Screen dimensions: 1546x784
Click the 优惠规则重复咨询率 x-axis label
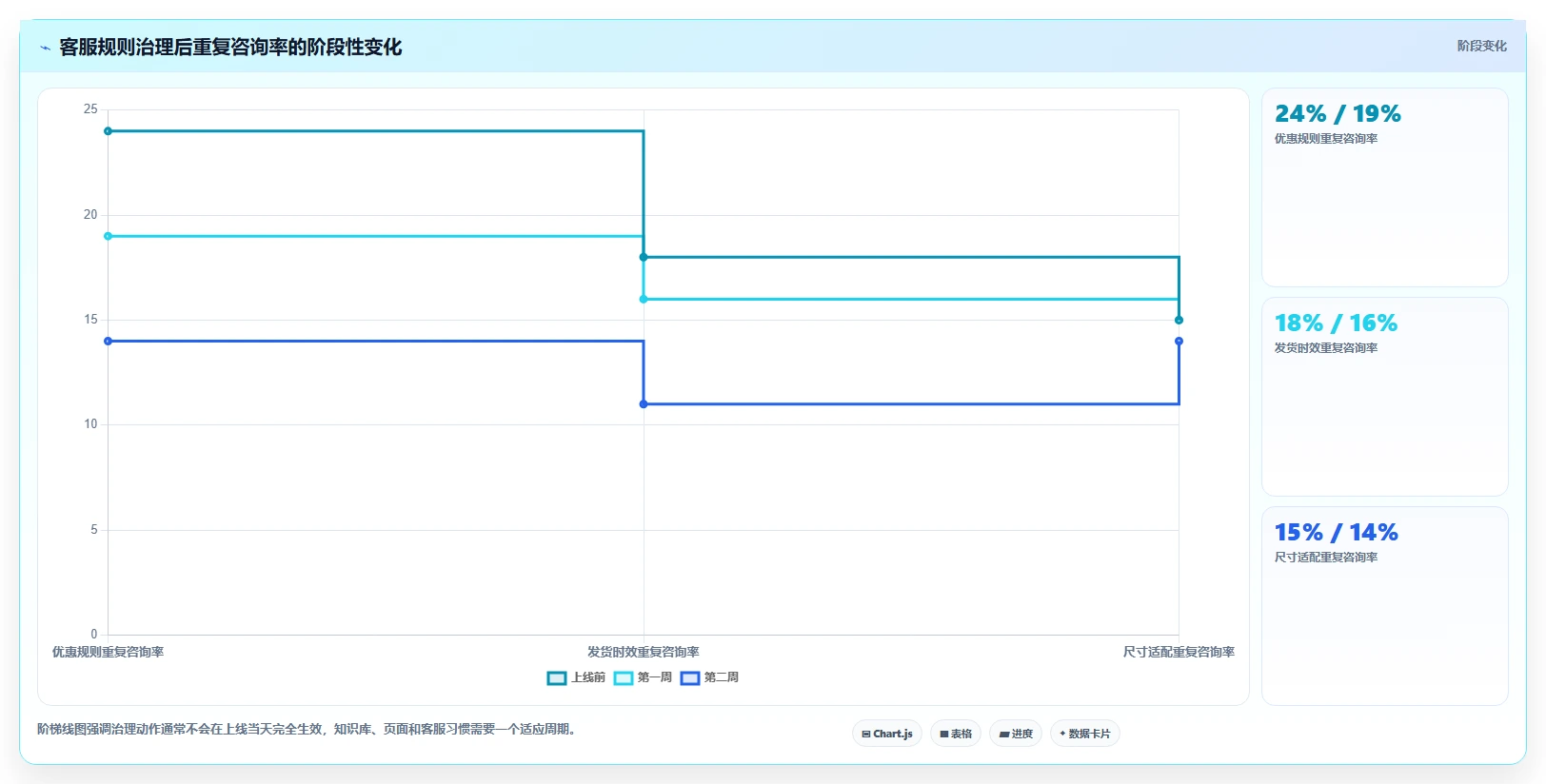(x=108, y=652)
